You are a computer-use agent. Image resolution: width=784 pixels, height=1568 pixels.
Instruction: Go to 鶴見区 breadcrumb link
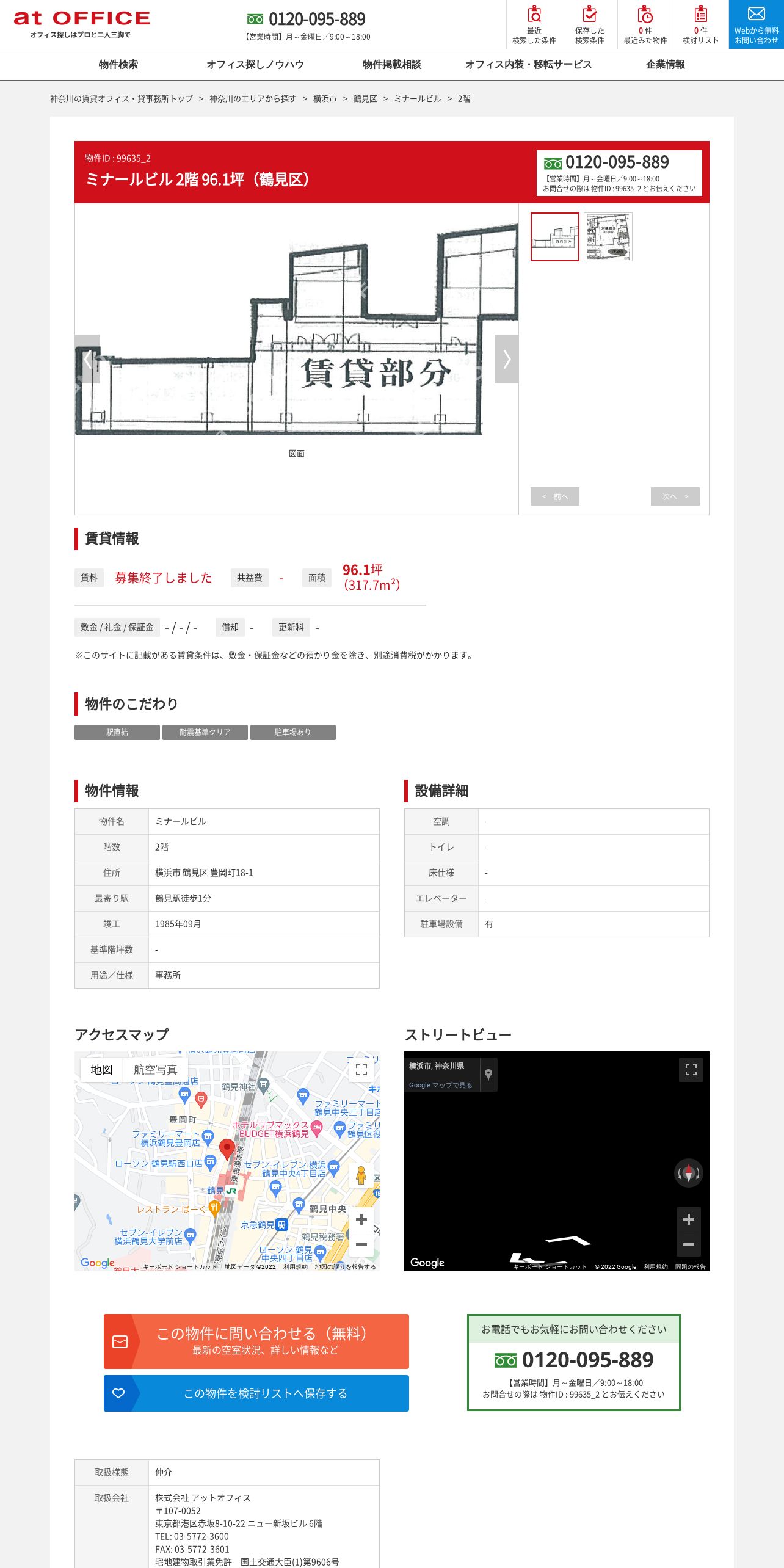tap(365, 99)
